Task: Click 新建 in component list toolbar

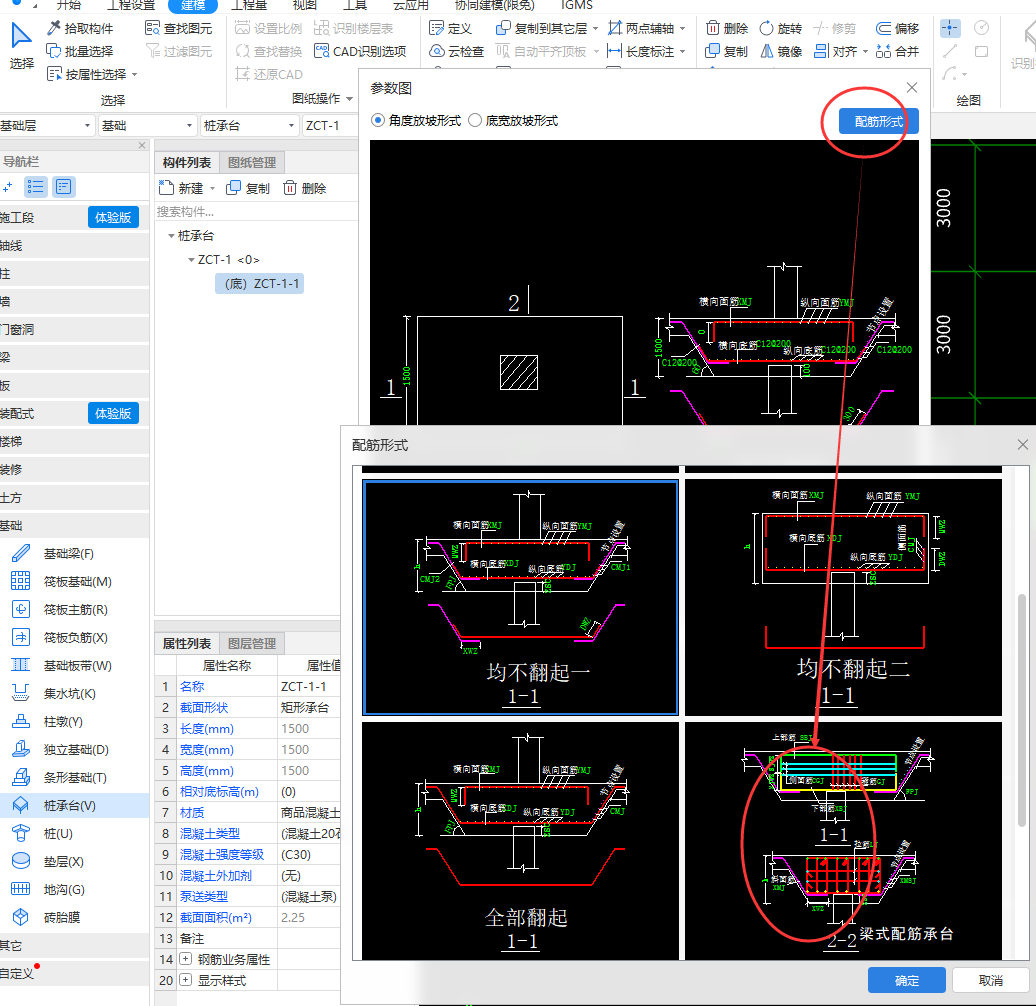Action: pyautogui.click(x=181, y=188)
